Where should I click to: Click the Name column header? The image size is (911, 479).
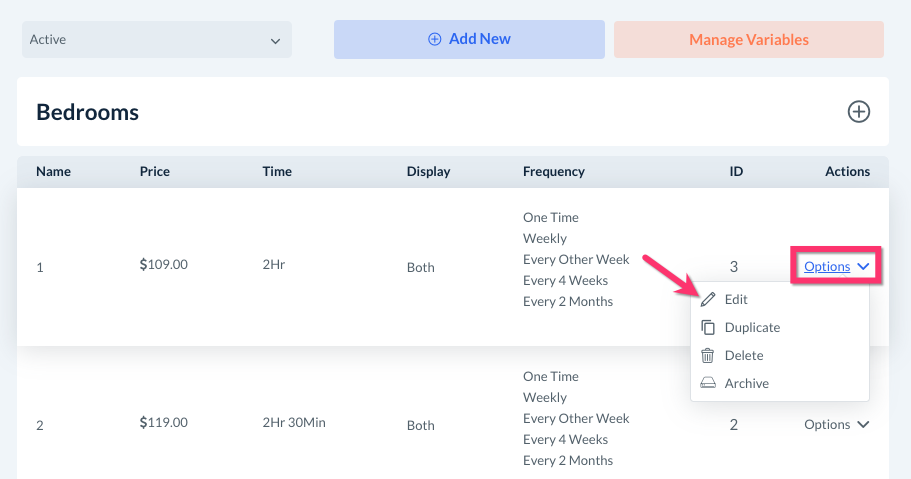coord(53,171)
